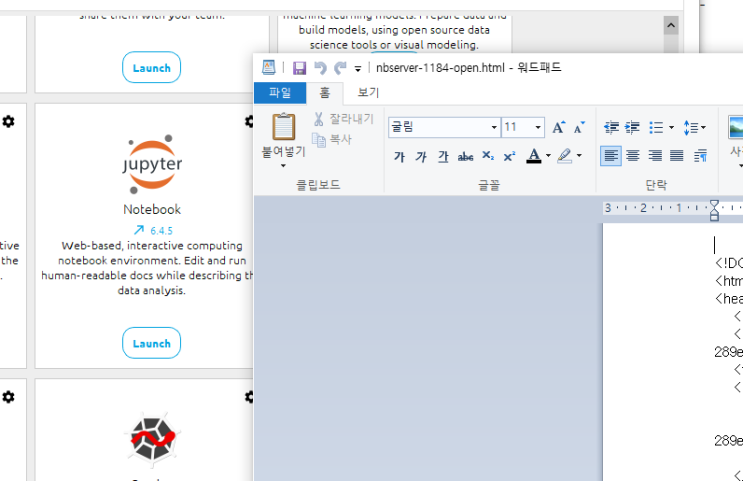Open the 파일 menu tab
743x481 pixels.
pos(280,92)
